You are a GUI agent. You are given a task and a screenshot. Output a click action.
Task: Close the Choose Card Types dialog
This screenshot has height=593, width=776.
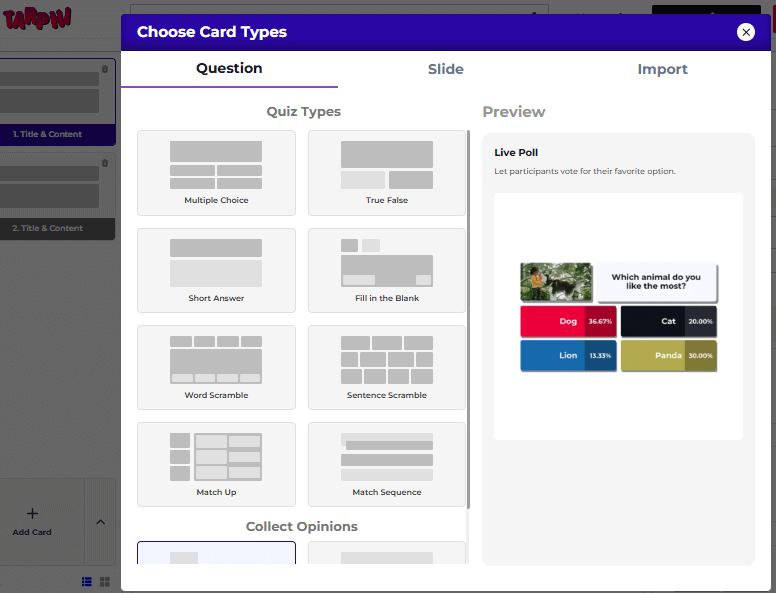pos(745,32)
